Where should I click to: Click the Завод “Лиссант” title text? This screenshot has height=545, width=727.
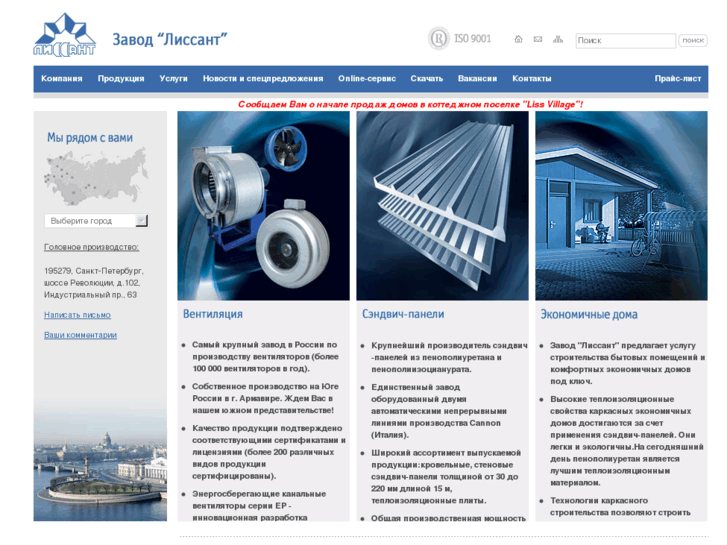coord(170,39)
